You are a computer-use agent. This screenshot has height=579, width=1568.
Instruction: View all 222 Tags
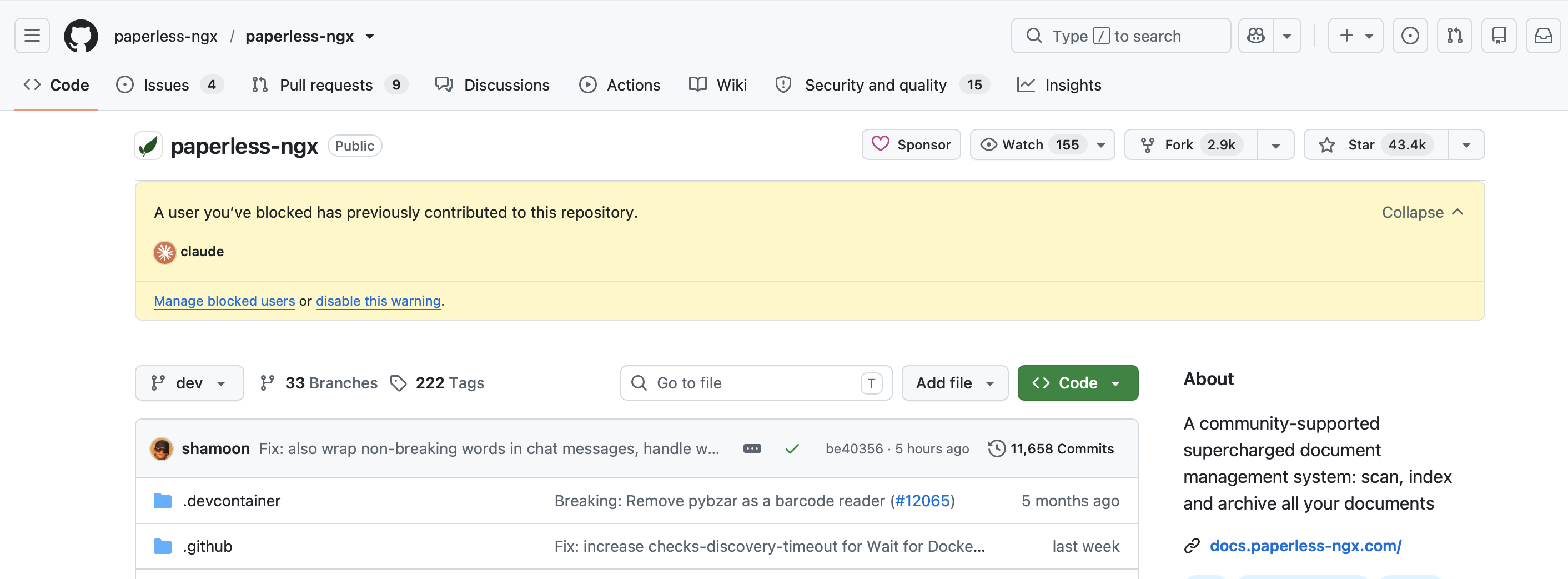(x=437, y=383)
